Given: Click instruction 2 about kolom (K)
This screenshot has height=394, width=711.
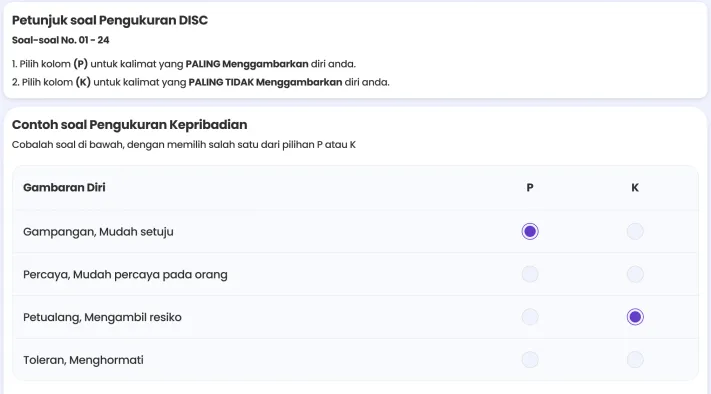Looking at the screenshot, I should point(200,82).
